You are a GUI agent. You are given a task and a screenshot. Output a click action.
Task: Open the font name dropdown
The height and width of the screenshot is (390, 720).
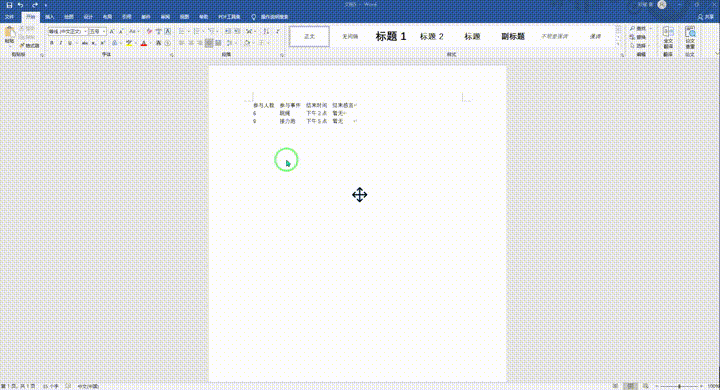pyautogui.click(x=85, y=31)
